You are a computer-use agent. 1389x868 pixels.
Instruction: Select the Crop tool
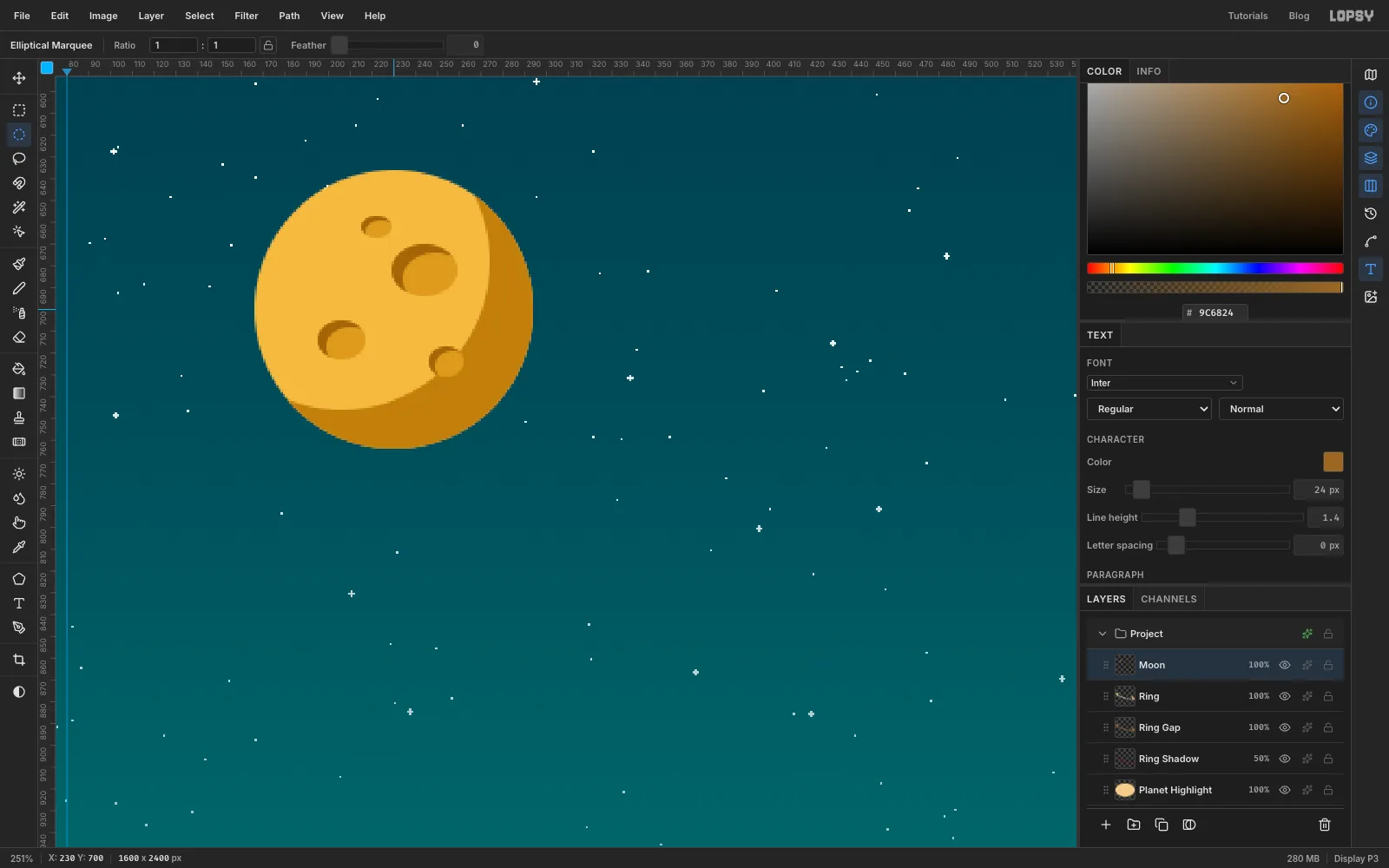[19, 660]
